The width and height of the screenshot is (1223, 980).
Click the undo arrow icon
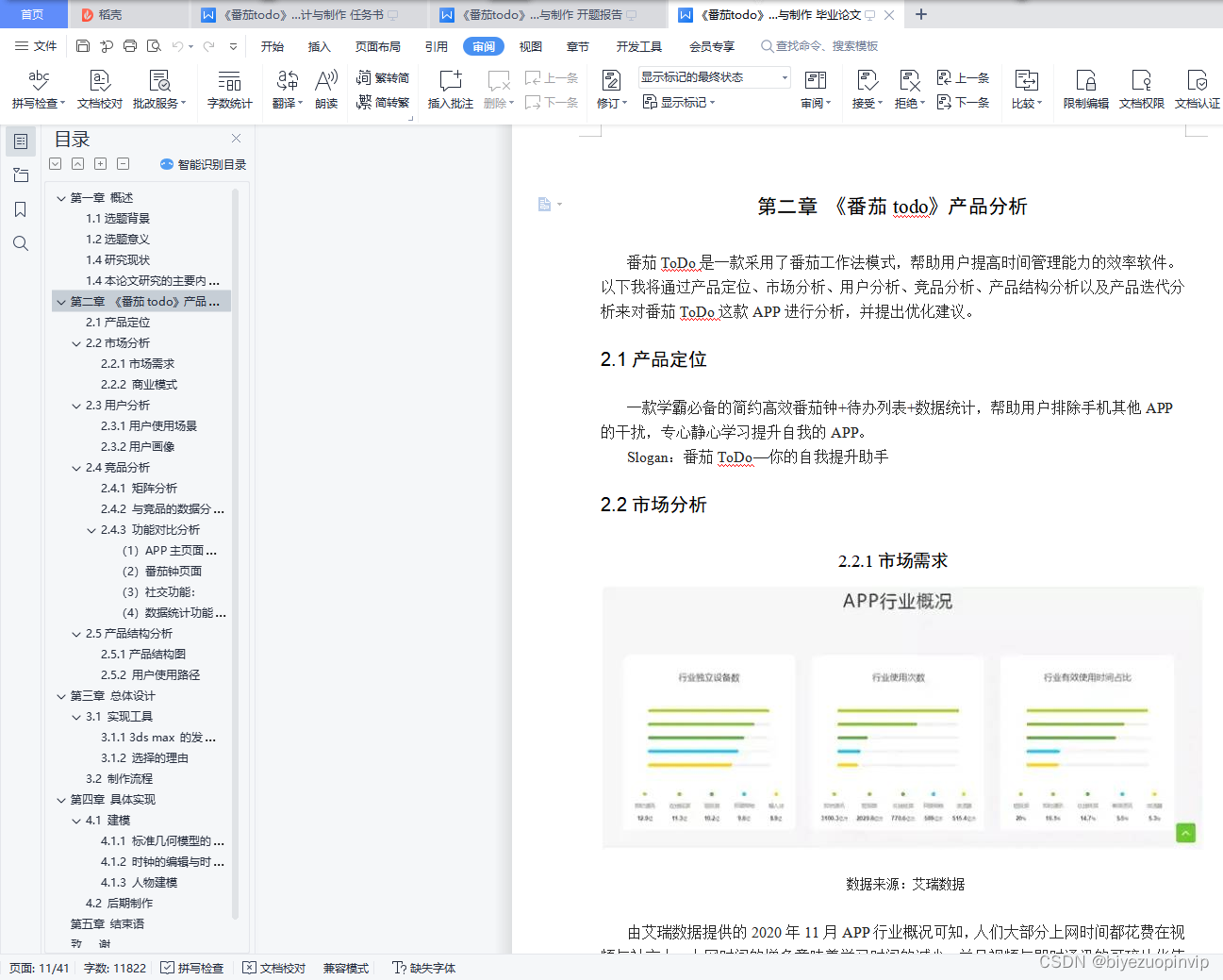pos(177,45)
